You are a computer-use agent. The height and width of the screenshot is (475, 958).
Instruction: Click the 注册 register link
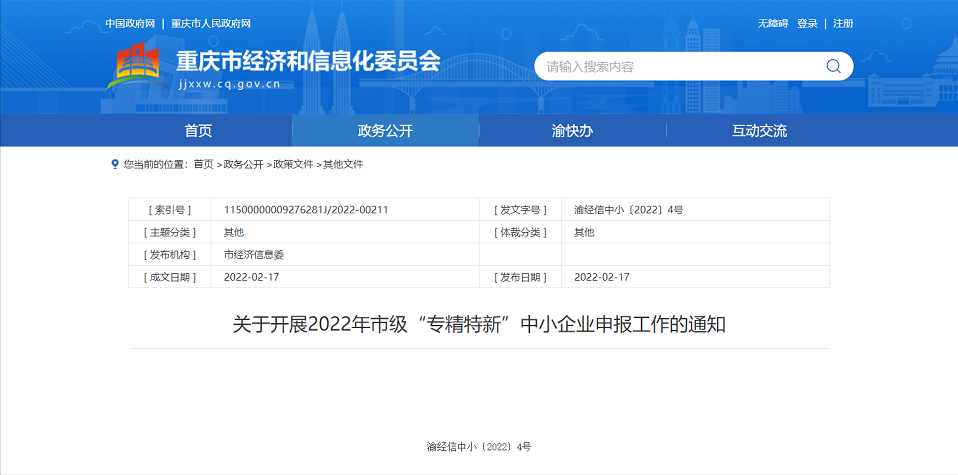point(843,23)
